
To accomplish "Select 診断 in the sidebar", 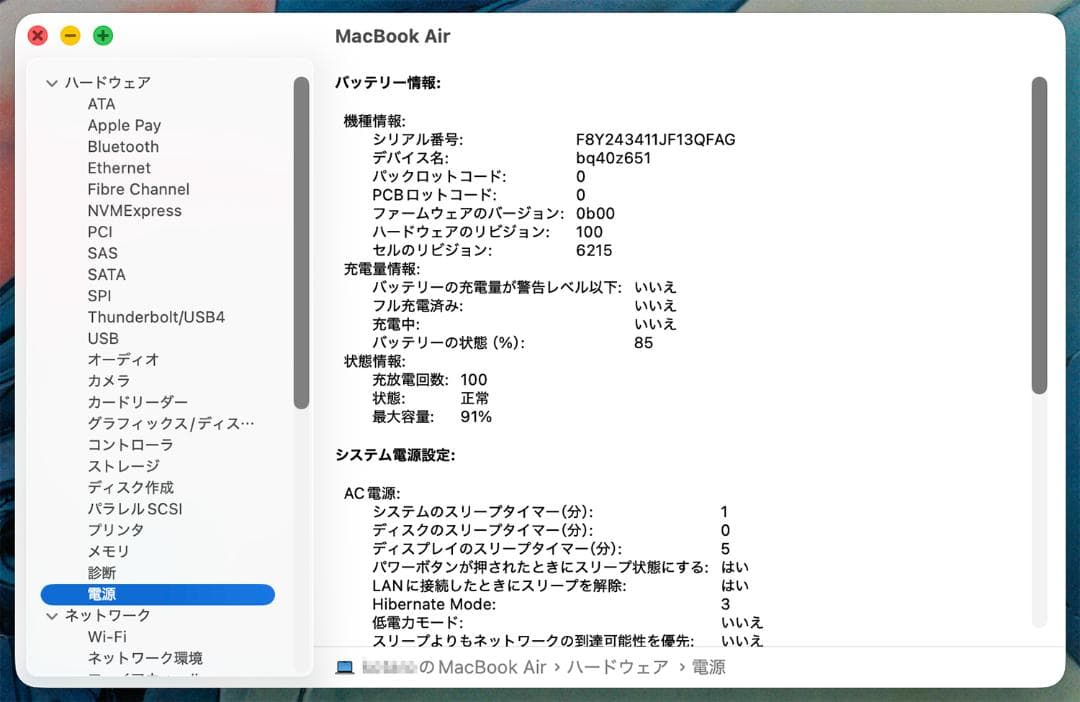I will [100, 573].
